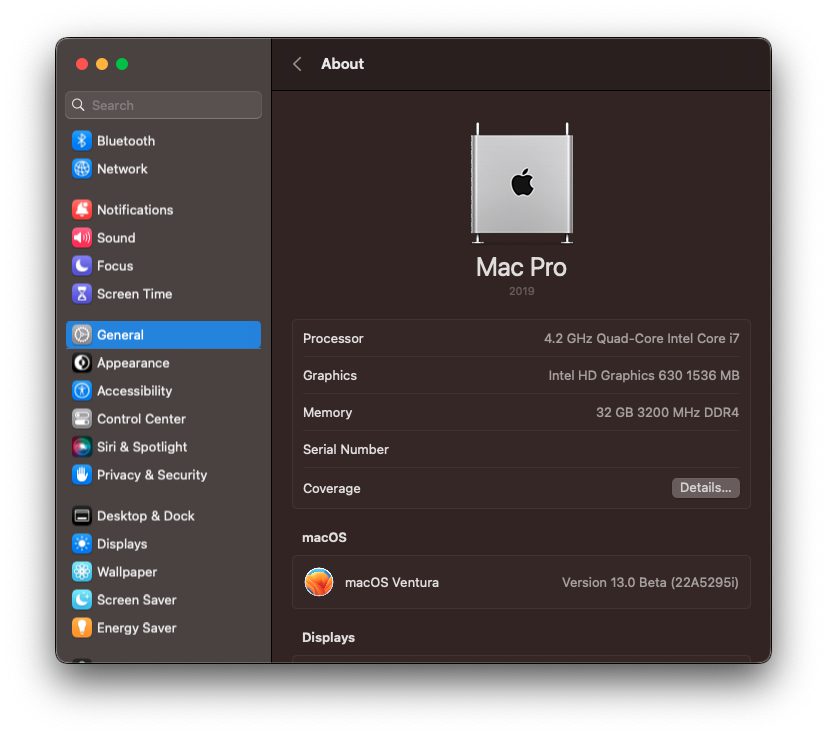This screenshot has height=737, width=827.
Task: Click the macOS Ventura label
Action: (392, 582)
